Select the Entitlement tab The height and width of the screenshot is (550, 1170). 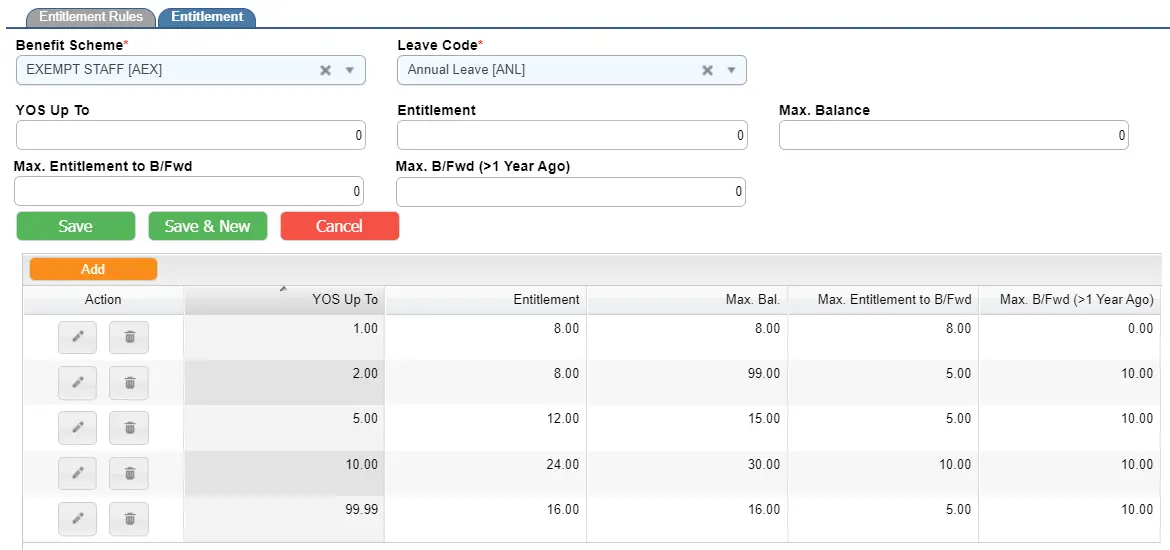pos(207,16)
